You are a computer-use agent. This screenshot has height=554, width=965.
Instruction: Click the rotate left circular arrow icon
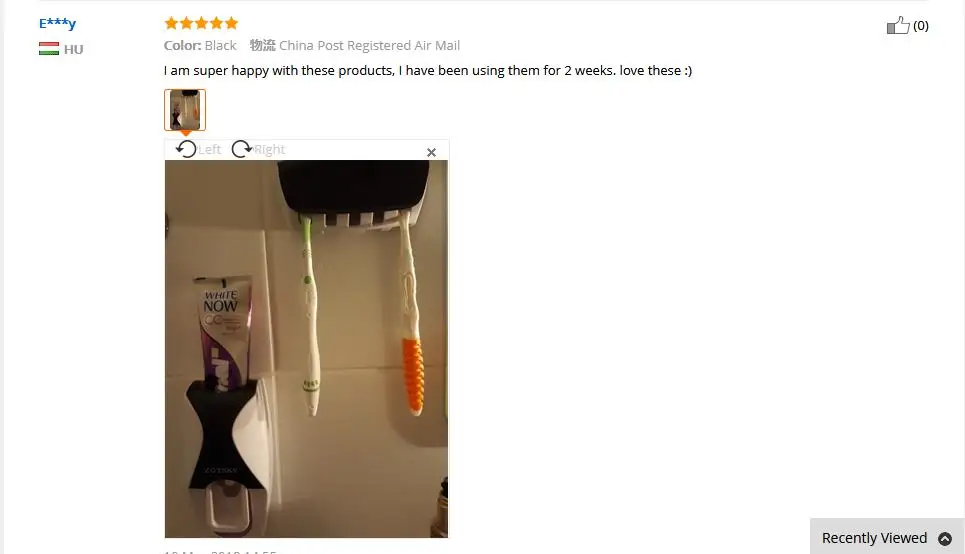pyautogui.click(x=186, y=149)
